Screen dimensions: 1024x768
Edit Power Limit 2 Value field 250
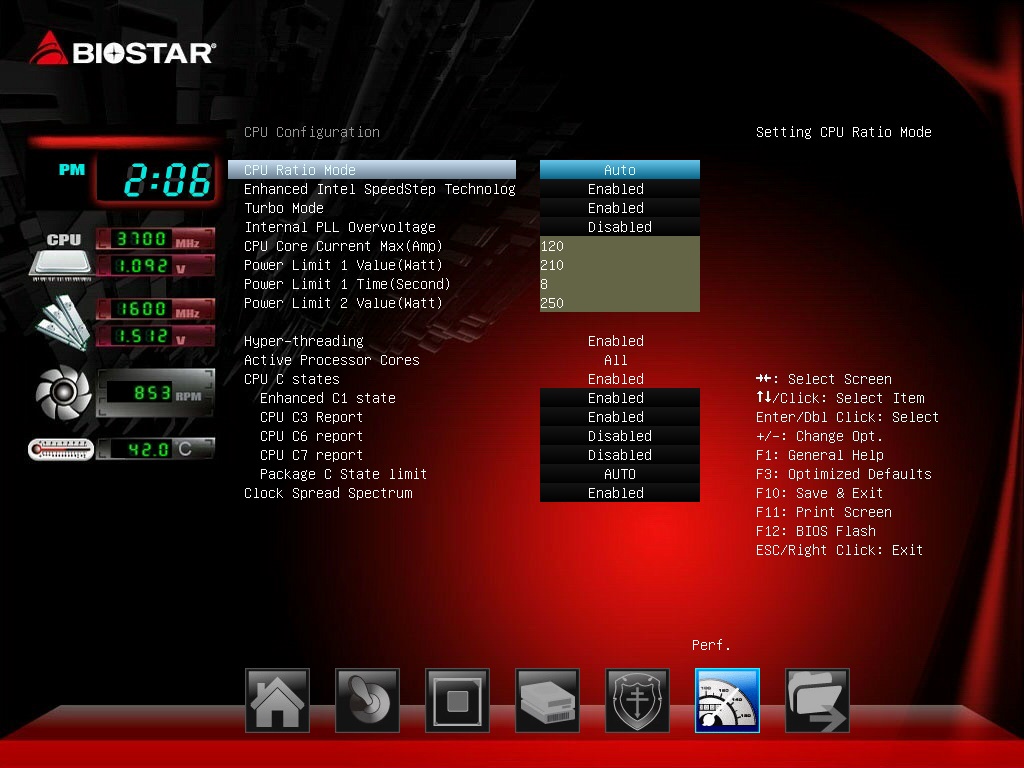coord(620,303)
